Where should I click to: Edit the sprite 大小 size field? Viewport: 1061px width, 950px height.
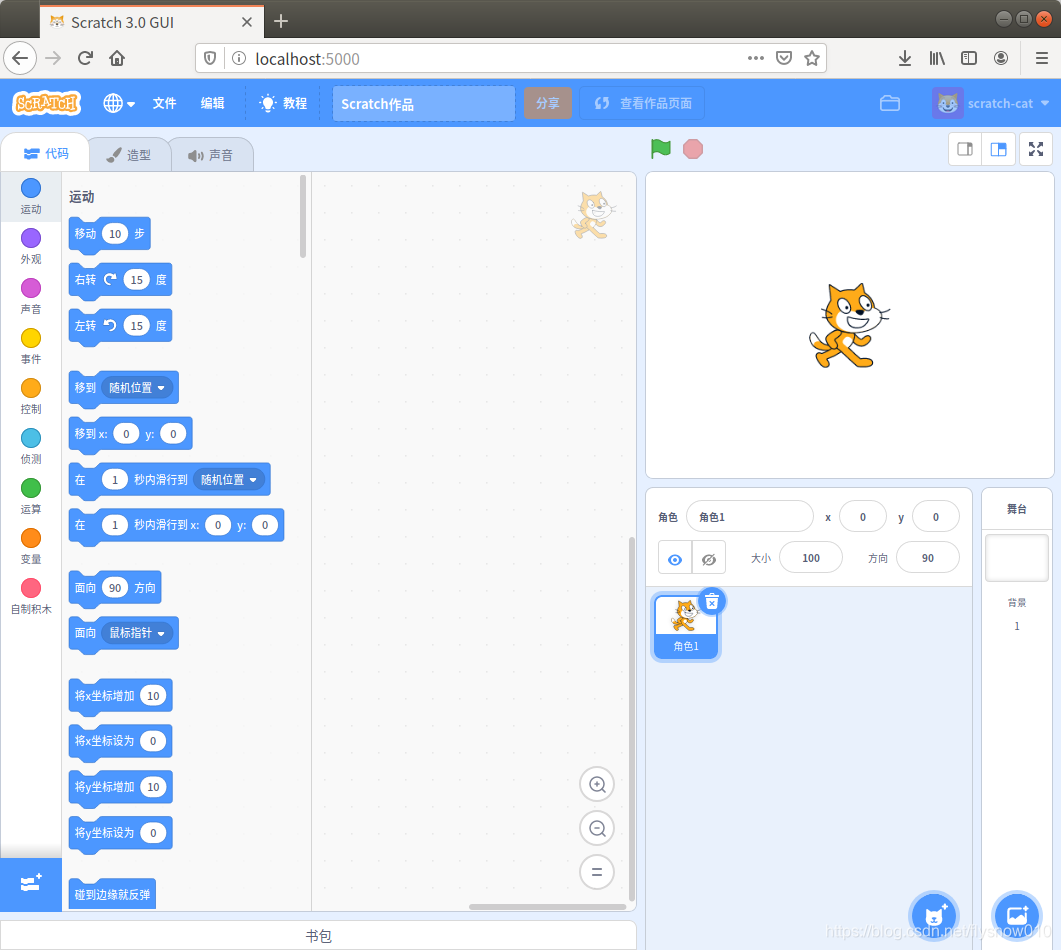pos(811,558)
